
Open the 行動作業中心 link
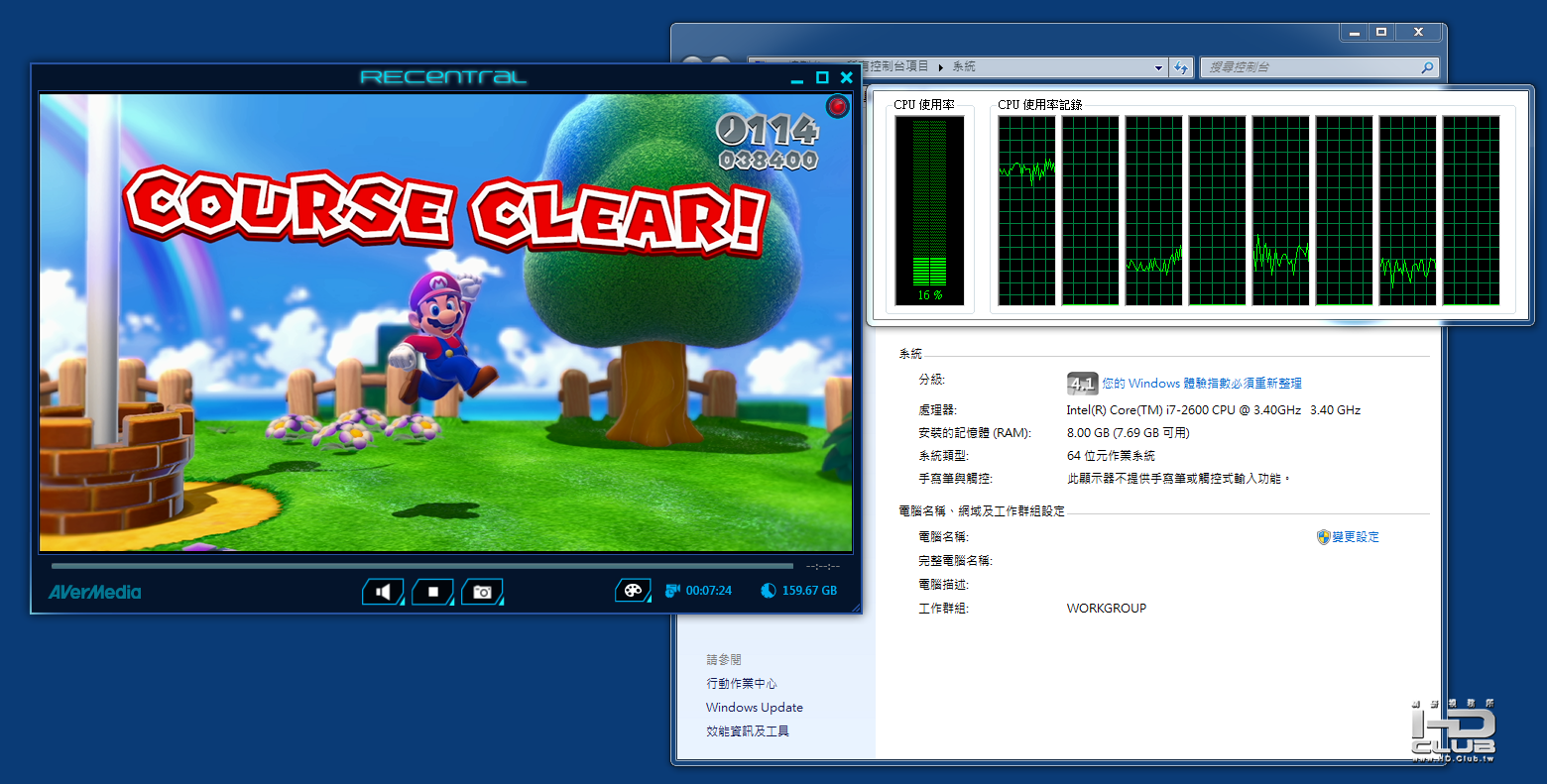741,684
